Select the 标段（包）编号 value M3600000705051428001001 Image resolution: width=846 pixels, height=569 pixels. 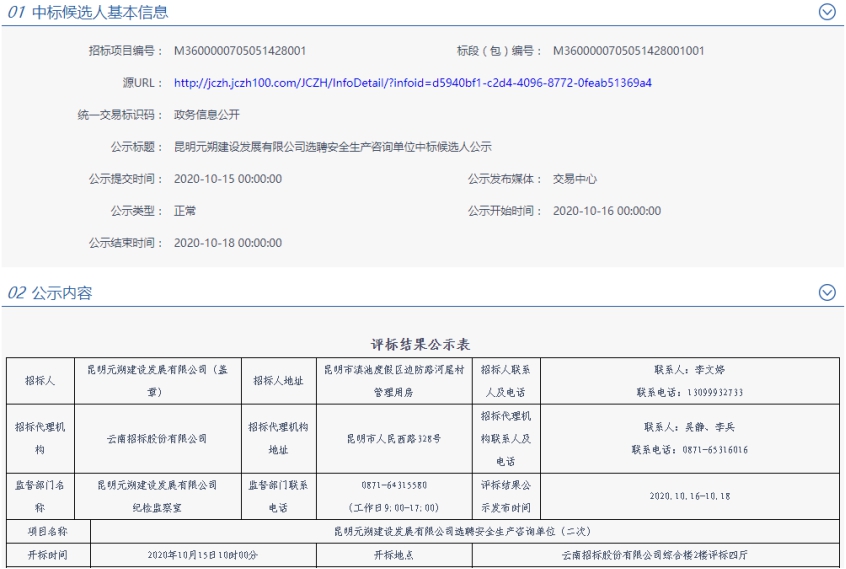click(628, 51)
